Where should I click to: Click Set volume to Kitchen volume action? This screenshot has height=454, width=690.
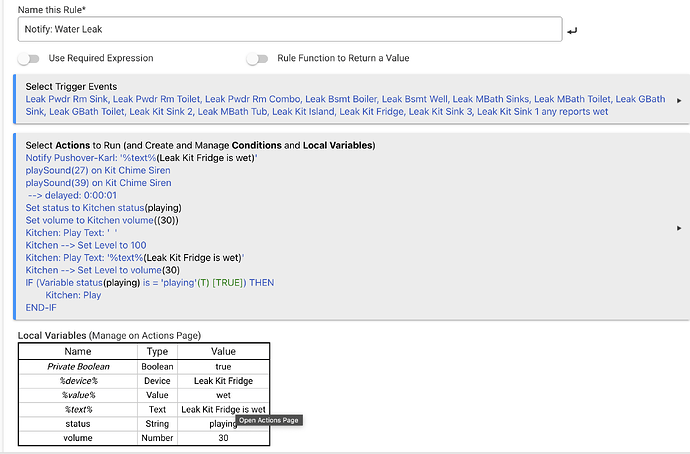click(102, 220)
